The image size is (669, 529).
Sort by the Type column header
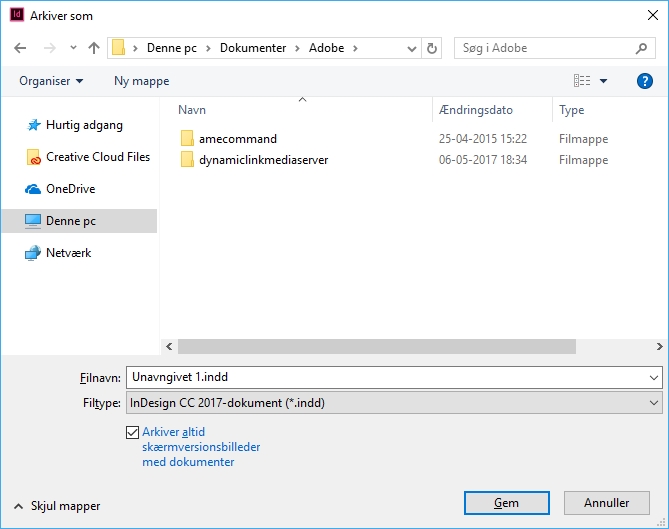pos(572,110)
